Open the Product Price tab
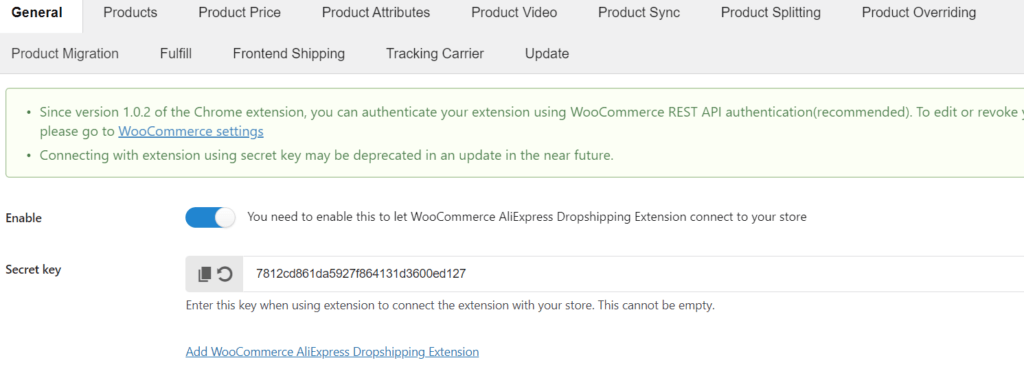The image size is (1024, 369). coord(240,12)
